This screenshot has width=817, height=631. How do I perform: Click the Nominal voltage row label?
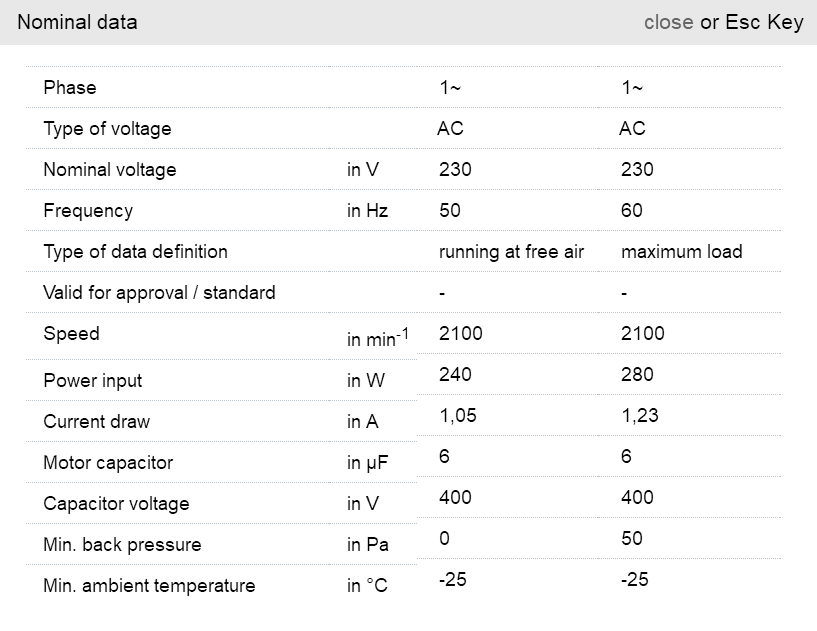point(109,170)
